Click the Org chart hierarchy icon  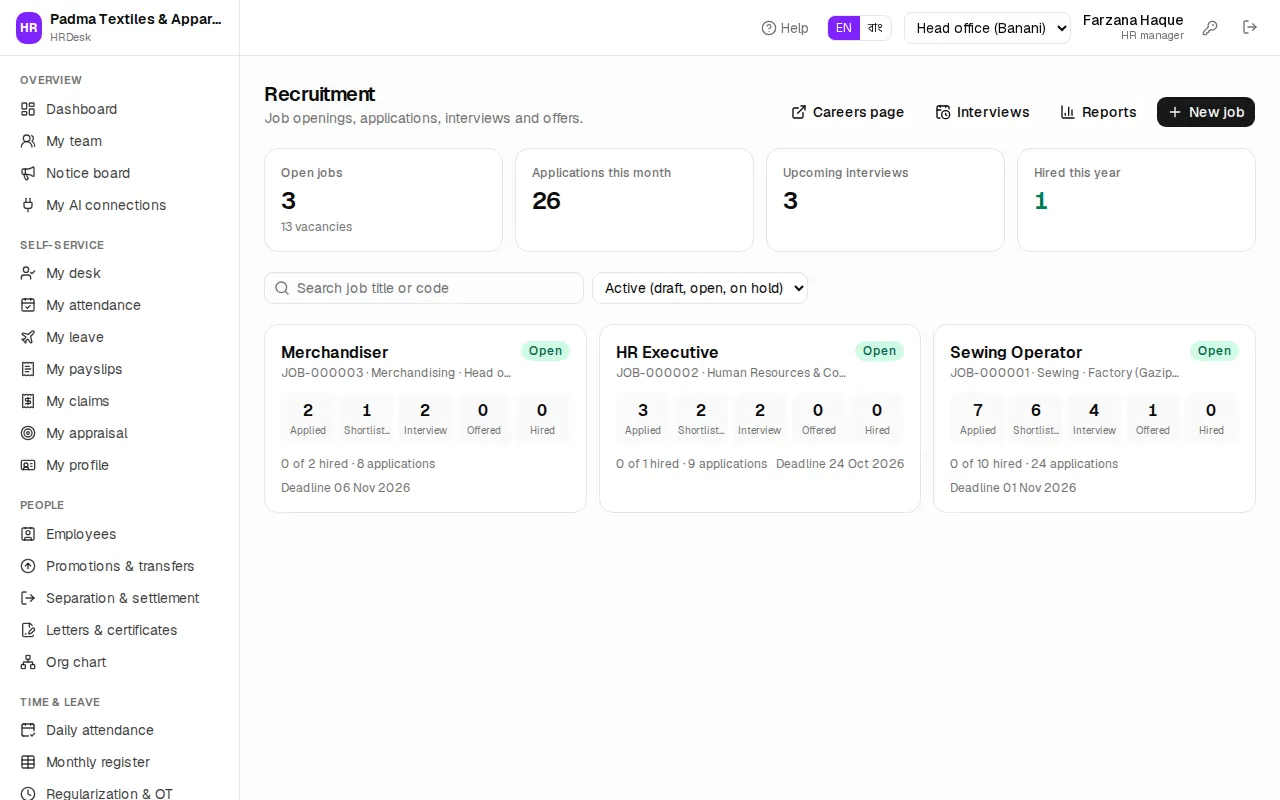coord(28,662)
